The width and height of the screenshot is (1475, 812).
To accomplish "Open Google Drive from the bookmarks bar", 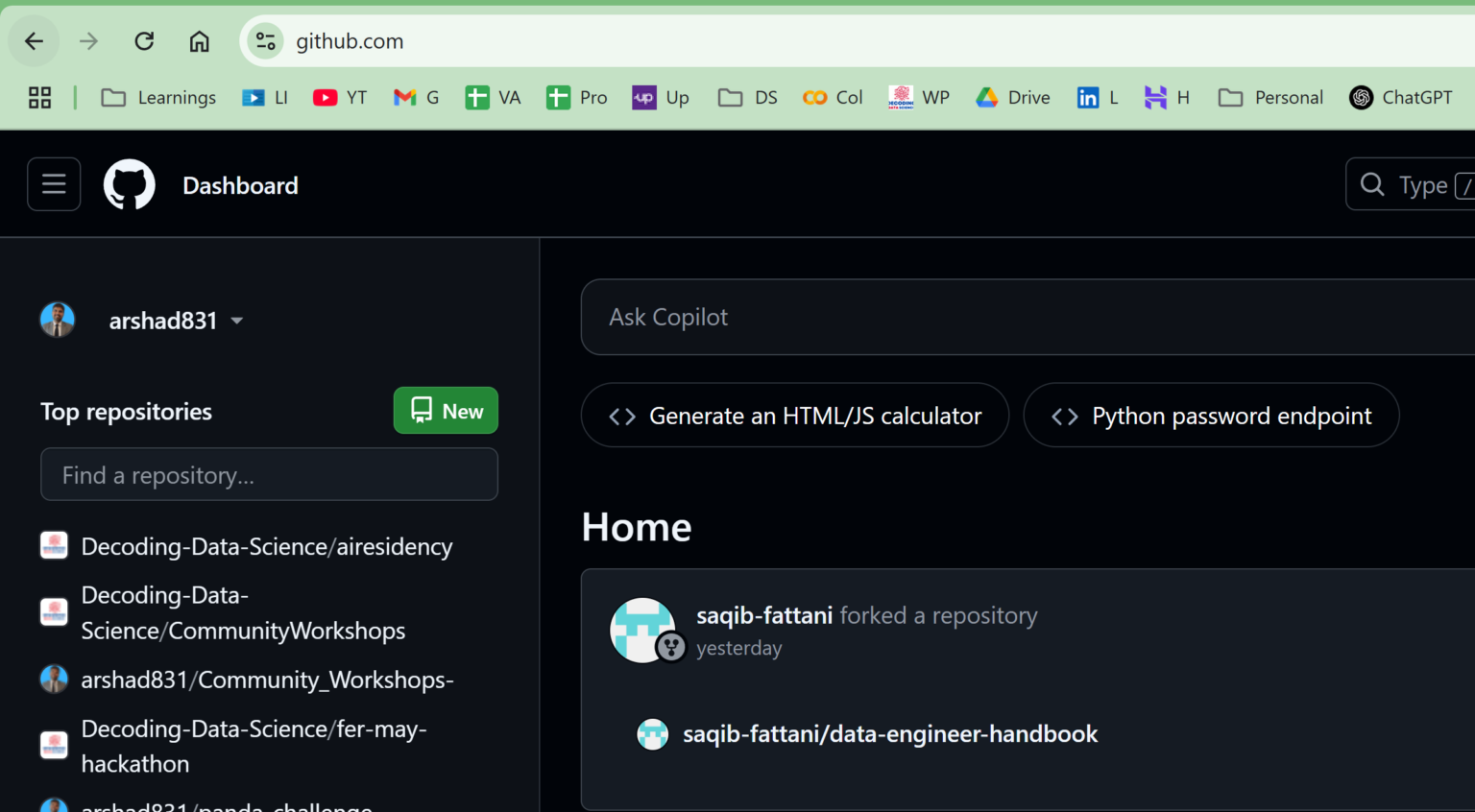I will [x=1012, y=97].
